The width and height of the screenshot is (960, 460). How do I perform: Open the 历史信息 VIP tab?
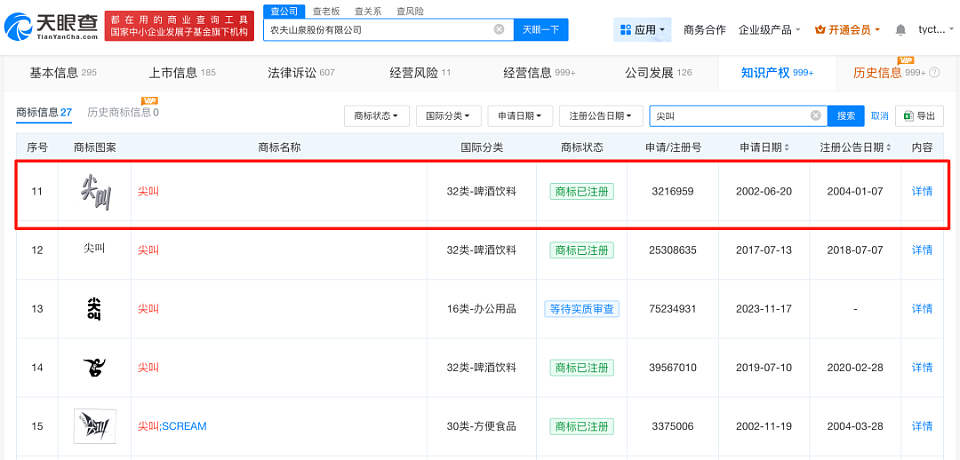pos(889,73)
